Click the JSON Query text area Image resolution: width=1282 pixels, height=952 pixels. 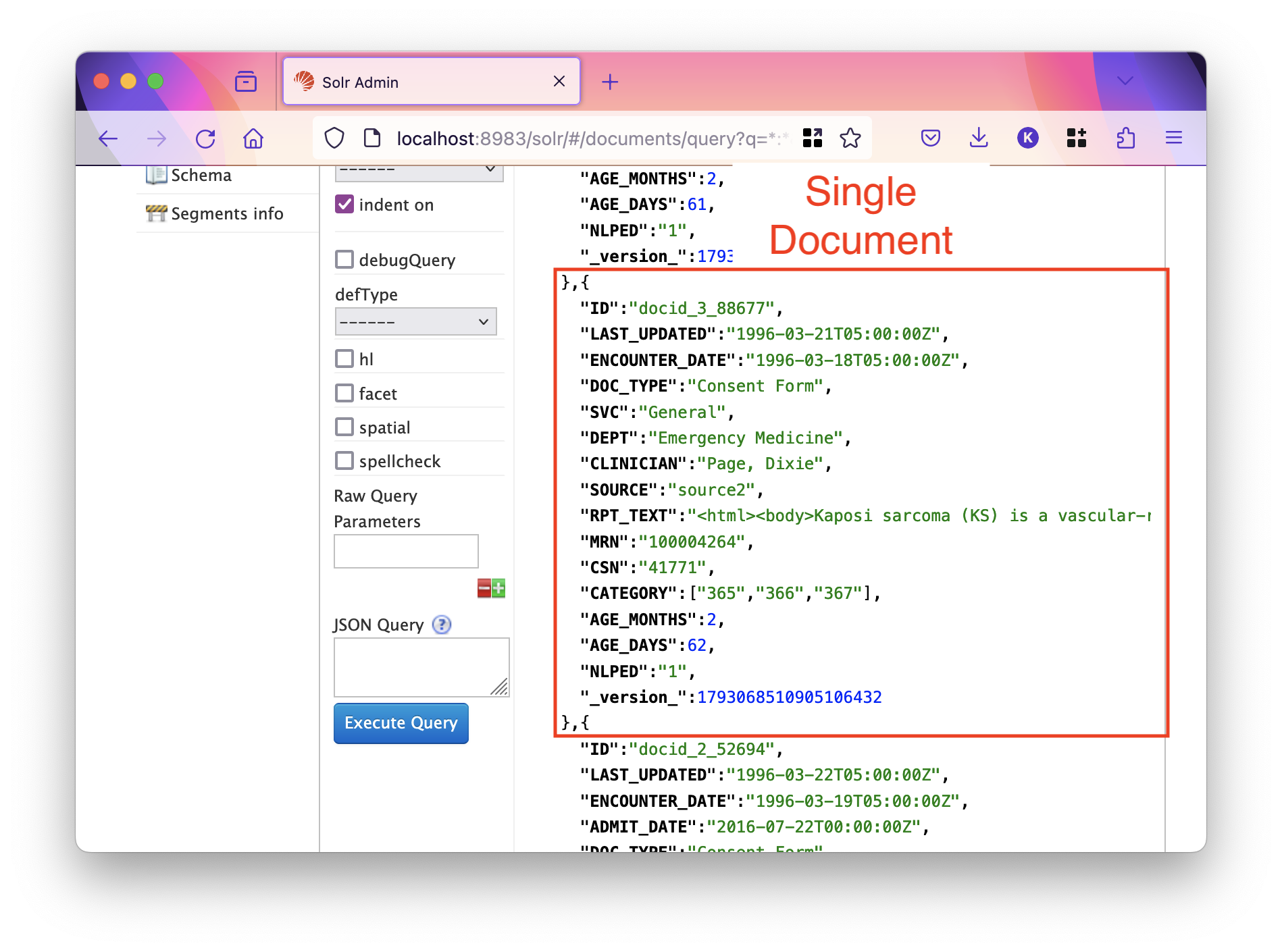421,667
